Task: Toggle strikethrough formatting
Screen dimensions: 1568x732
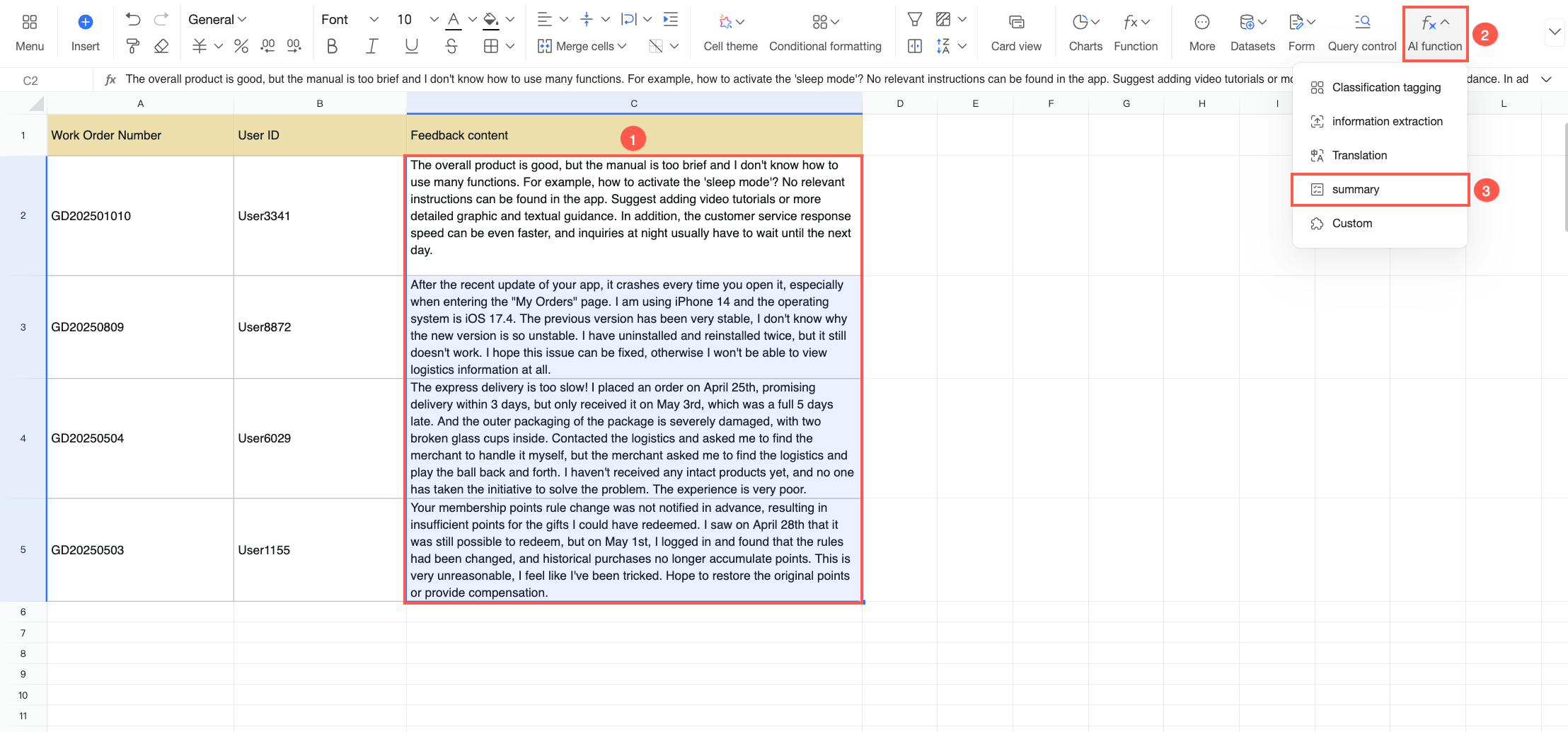Action: 451,46
